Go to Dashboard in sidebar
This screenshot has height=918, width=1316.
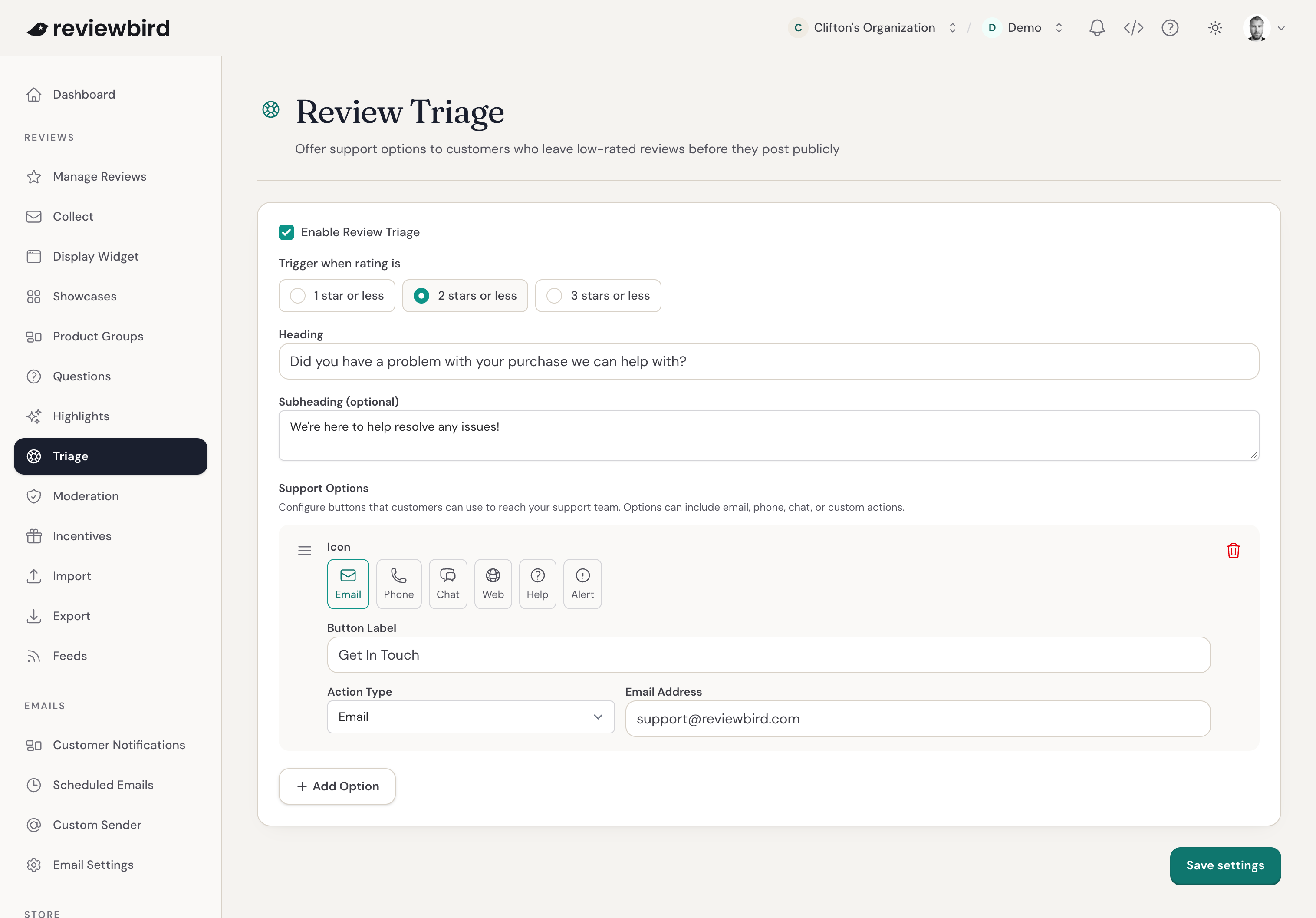[x=111, y=95]
